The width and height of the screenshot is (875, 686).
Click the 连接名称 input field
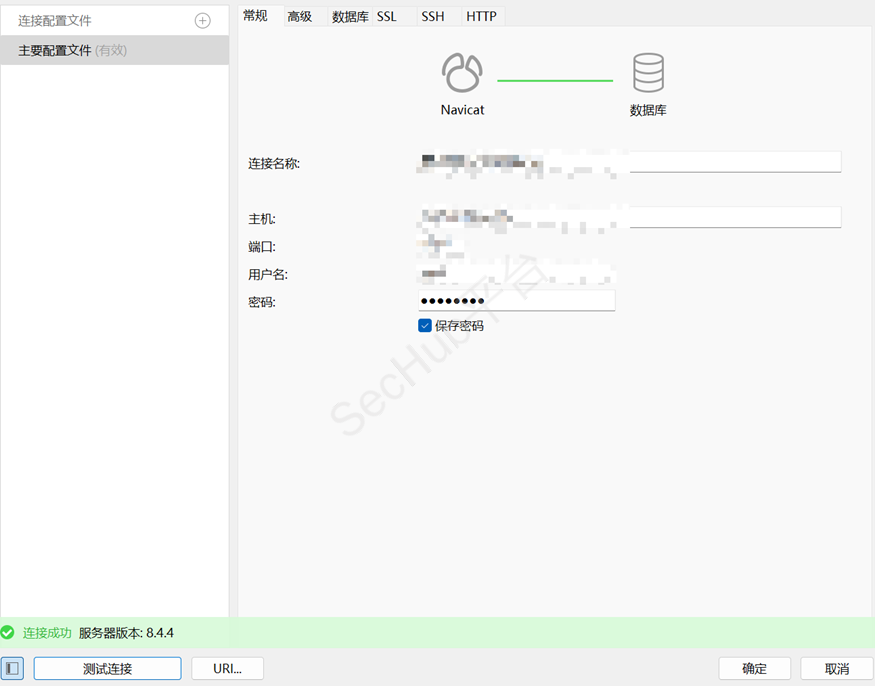(x=630, y=162)
